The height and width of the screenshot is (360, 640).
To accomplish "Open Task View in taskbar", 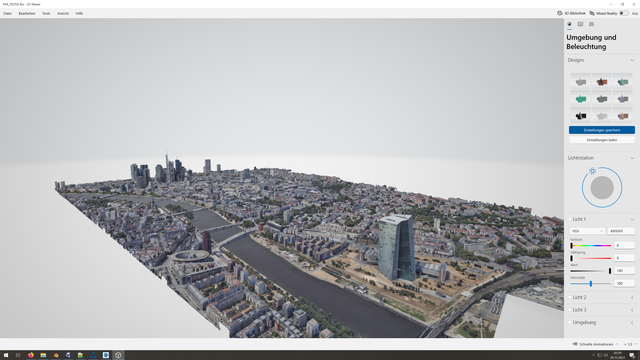I will tap(18, 355).
